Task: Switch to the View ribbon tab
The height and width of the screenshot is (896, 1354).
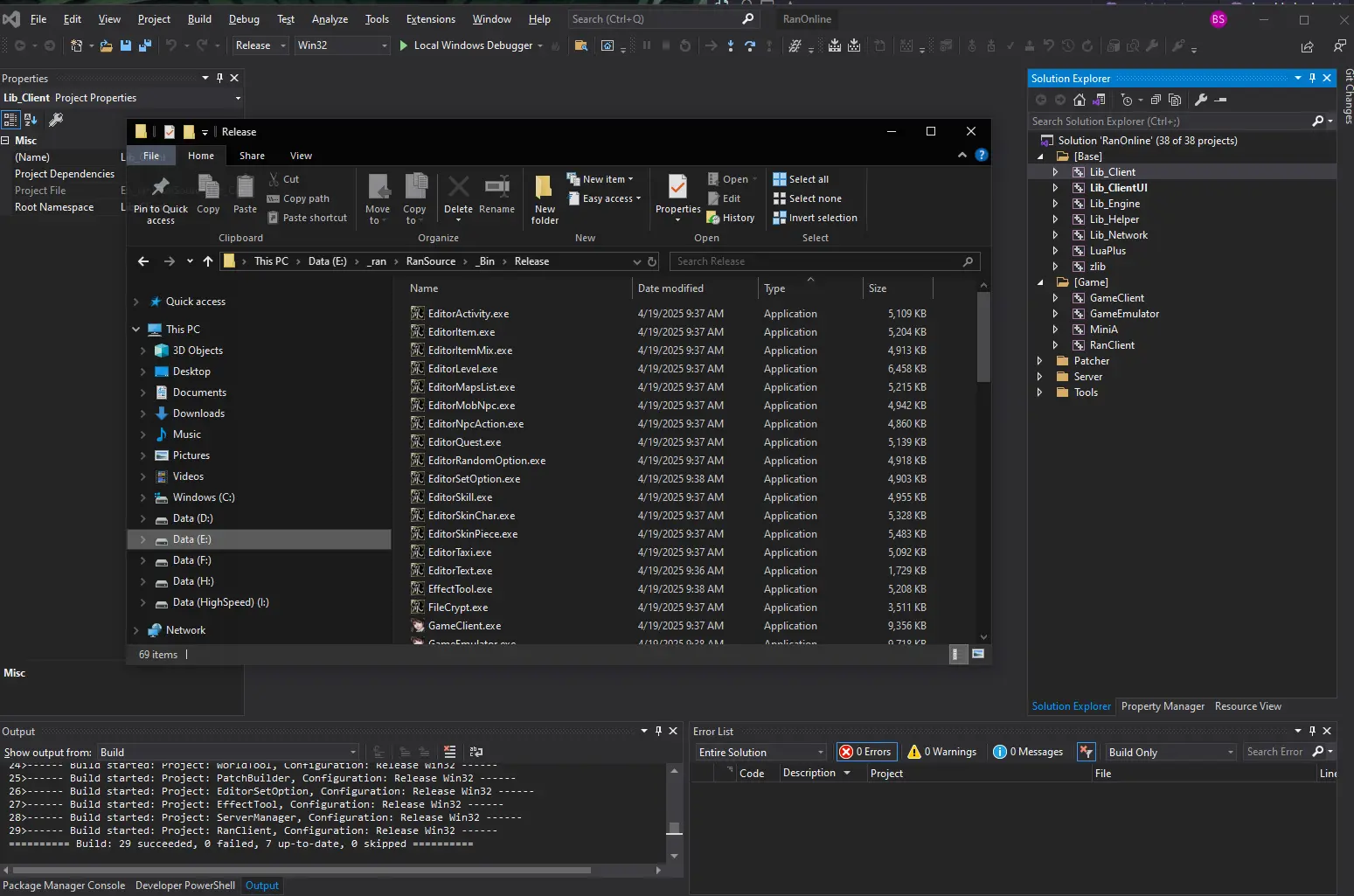Action: click(301, 156)
